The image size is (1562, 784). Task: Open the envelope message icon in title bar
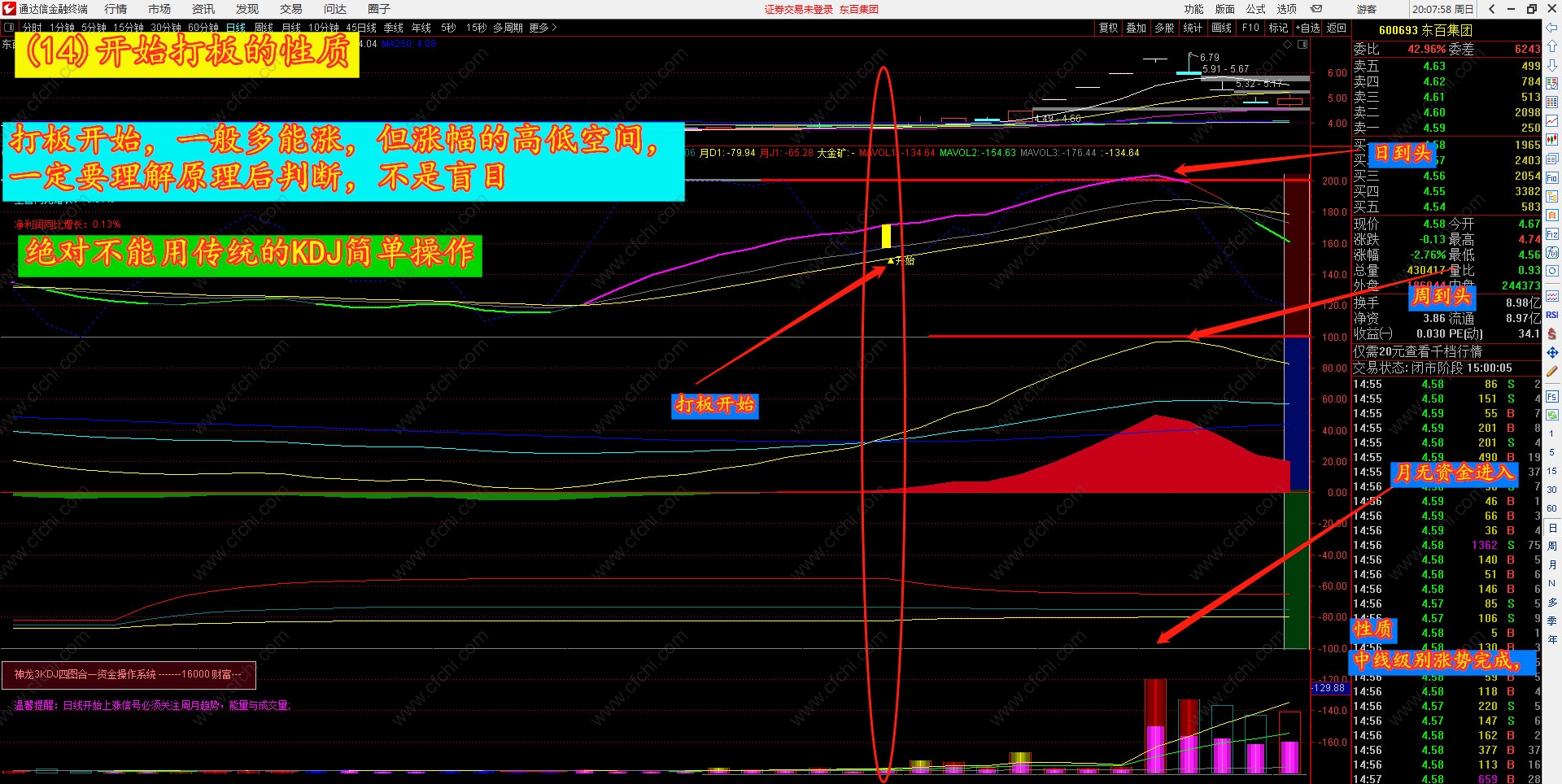click(x=1316, y=9)
